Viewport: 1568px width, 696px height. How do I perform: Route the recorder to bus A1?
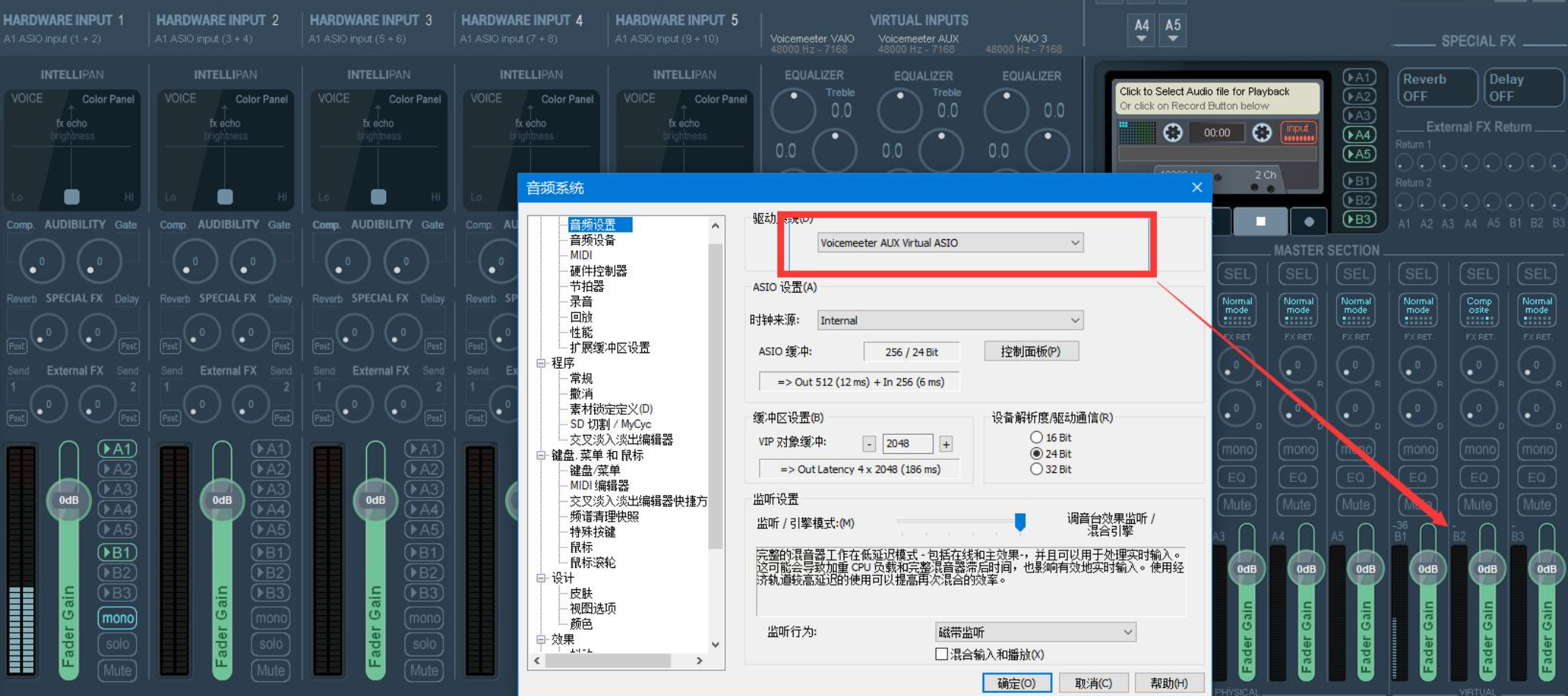[1358, 77]
